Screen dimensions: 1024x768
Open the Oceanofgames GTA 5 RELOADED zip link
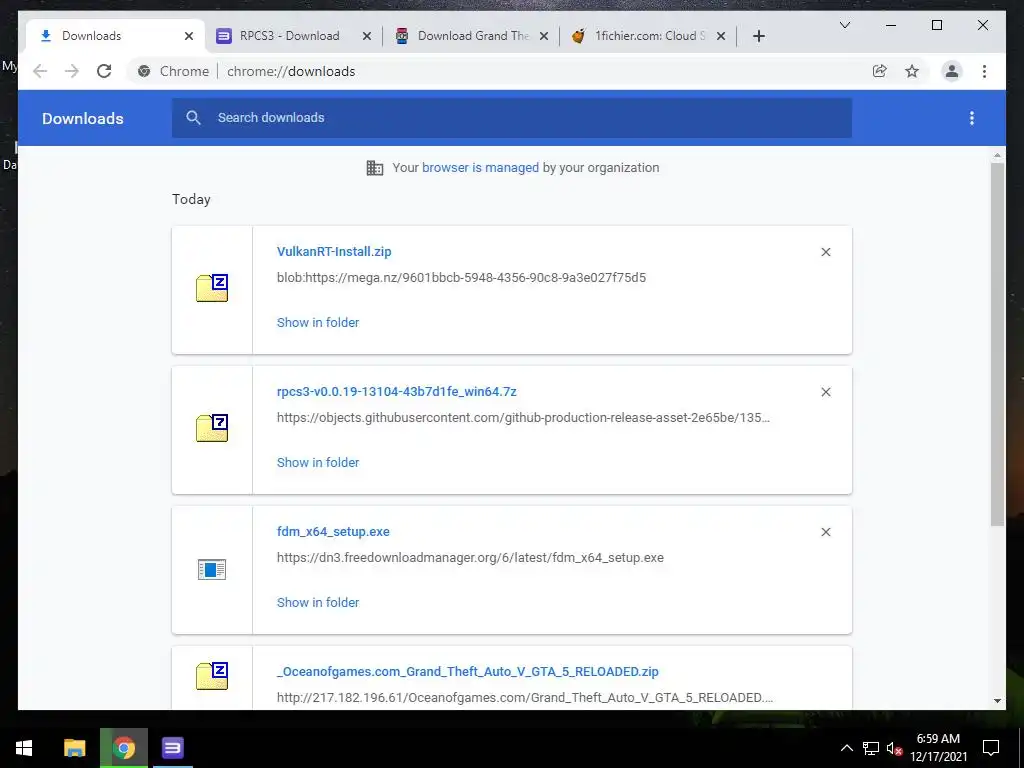click(468, 672)
